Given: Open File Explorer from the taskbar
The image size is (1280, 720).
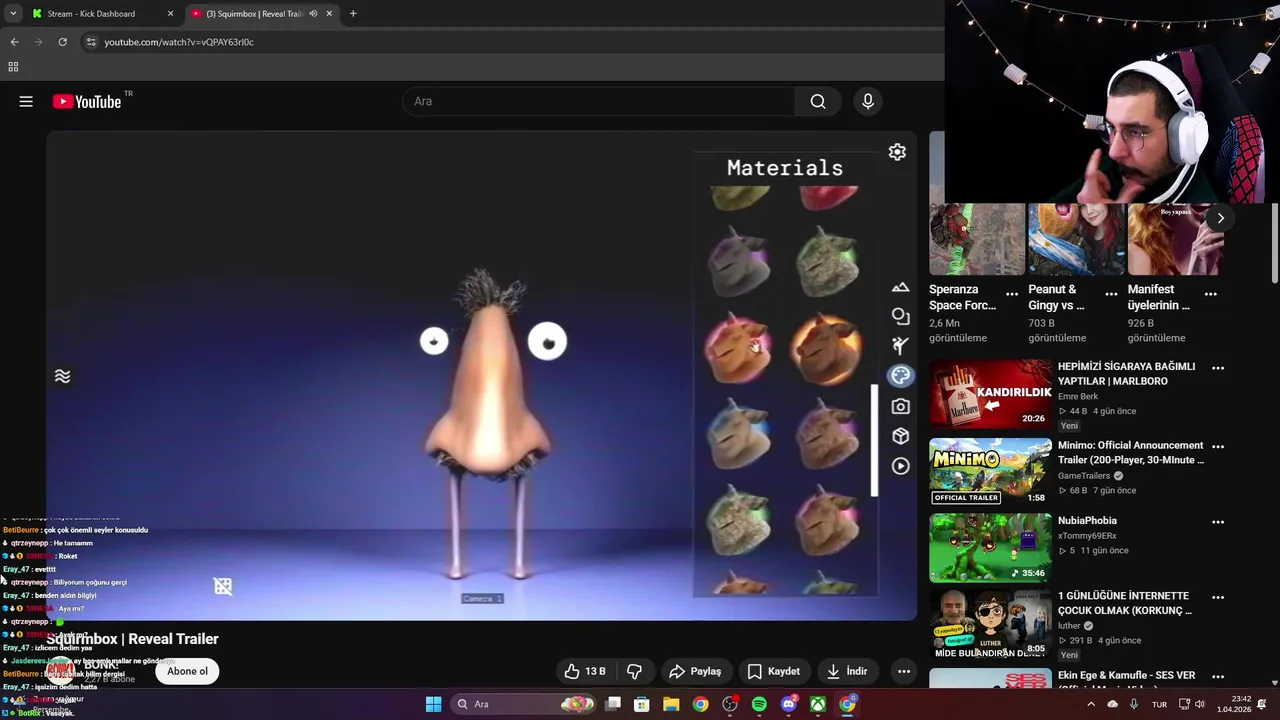Looking at the screenshot, I should point(671,704).
